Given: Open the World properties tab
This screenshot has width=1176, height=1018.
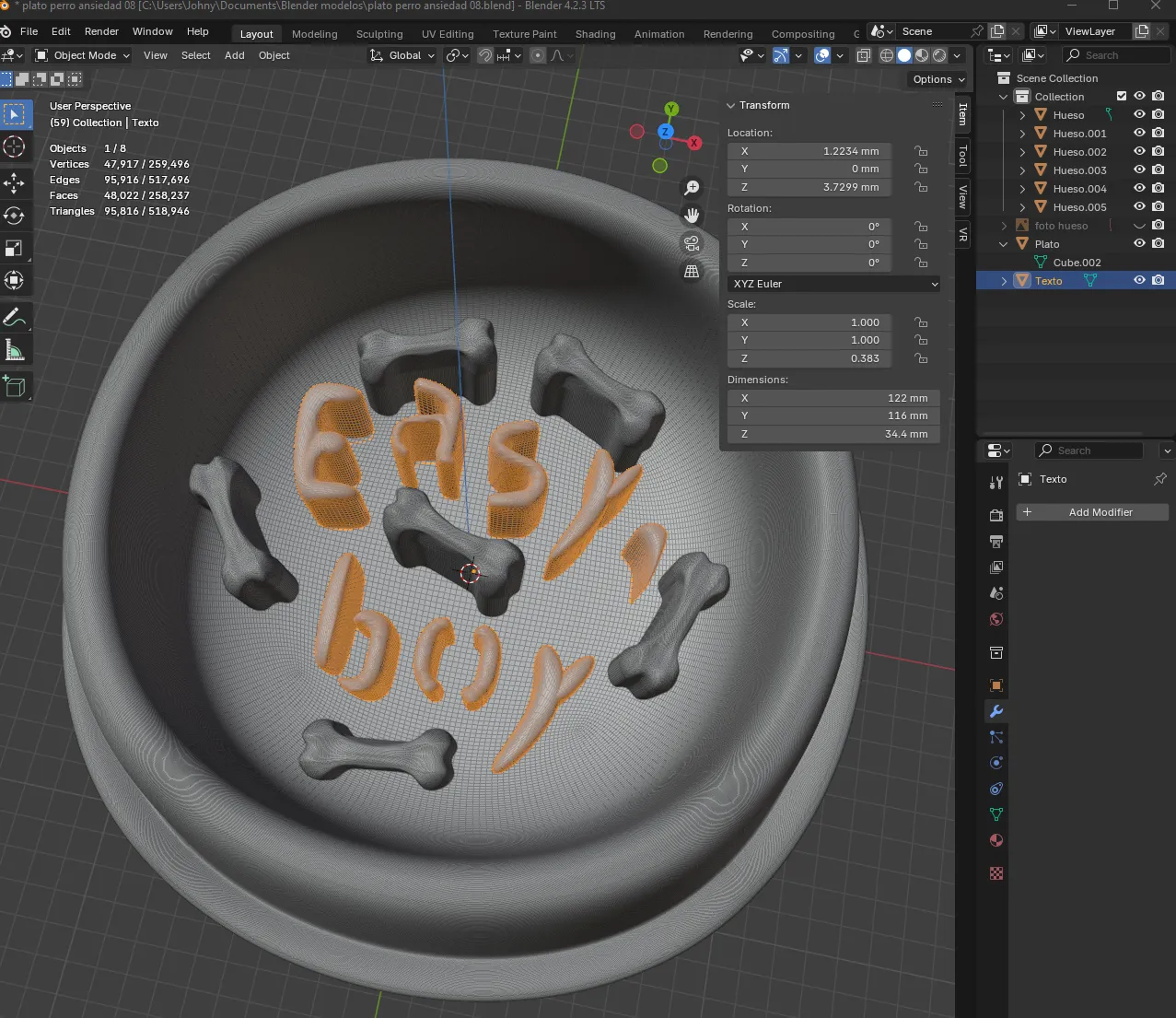Looking at the screenshot, I should click(x=996, y=619).
